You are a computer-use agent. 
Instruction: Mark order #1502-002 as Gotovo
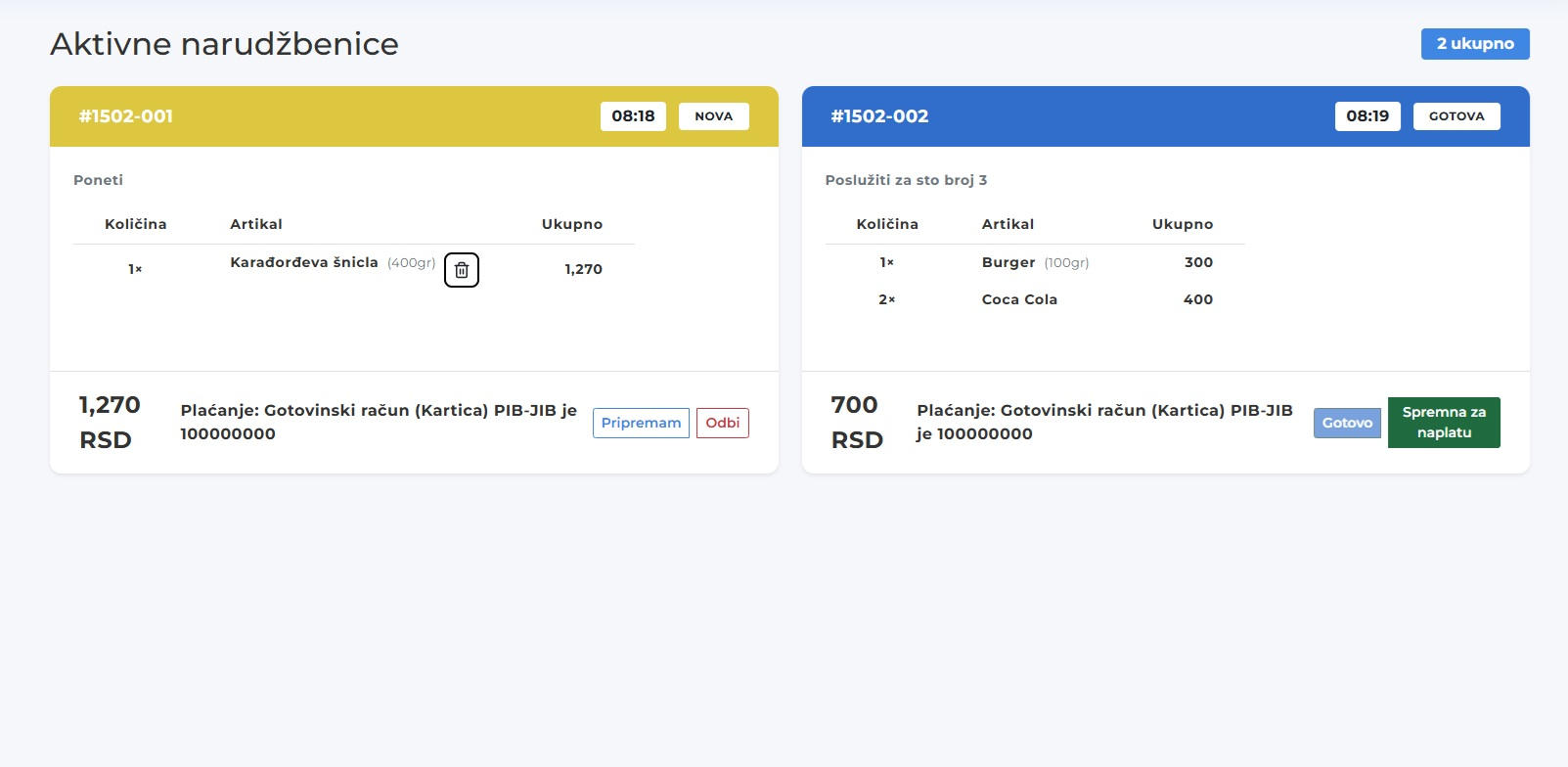click(1347, 423)
